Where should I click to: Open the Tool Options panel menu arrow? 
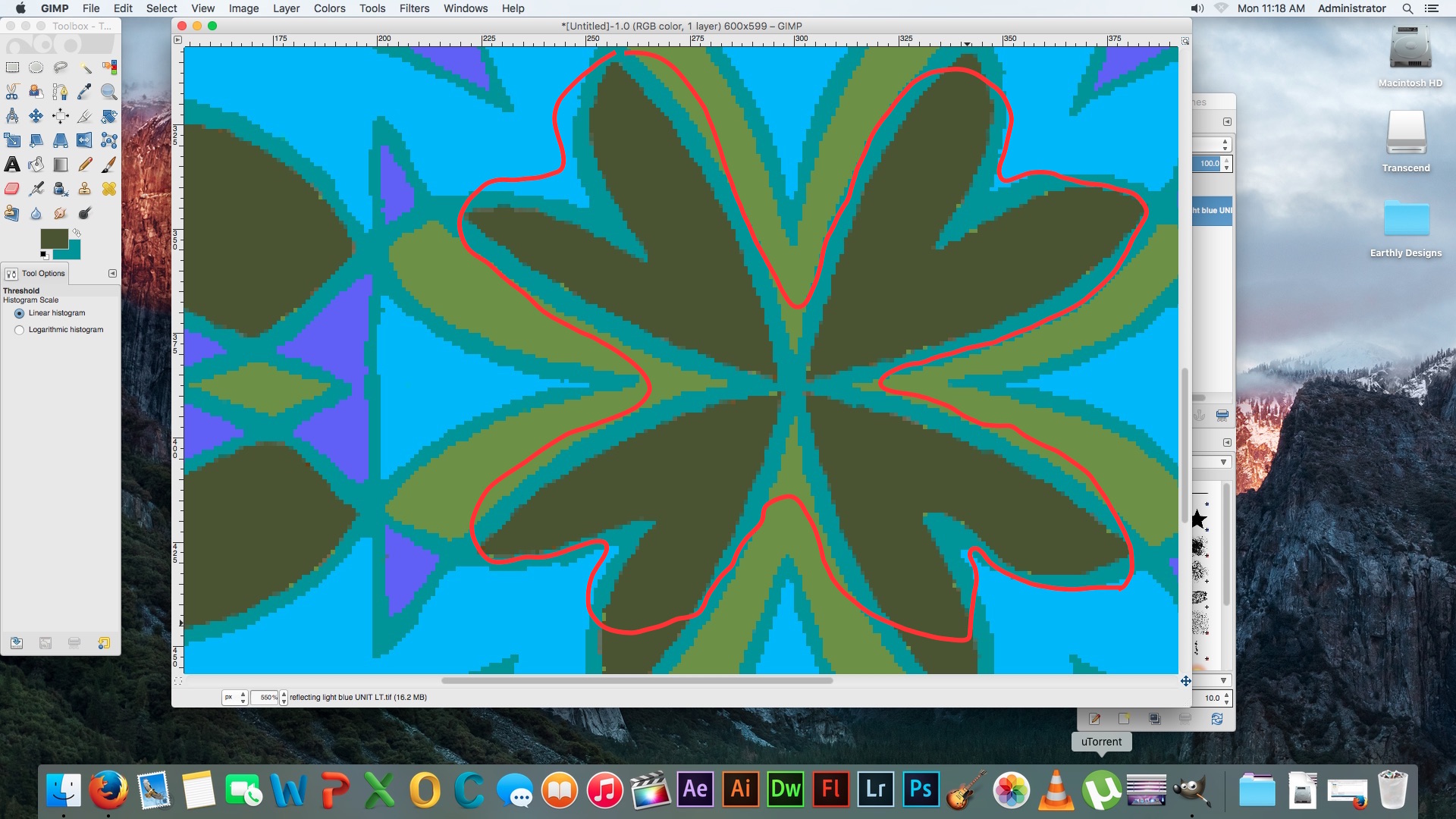[x=112, y=273]
